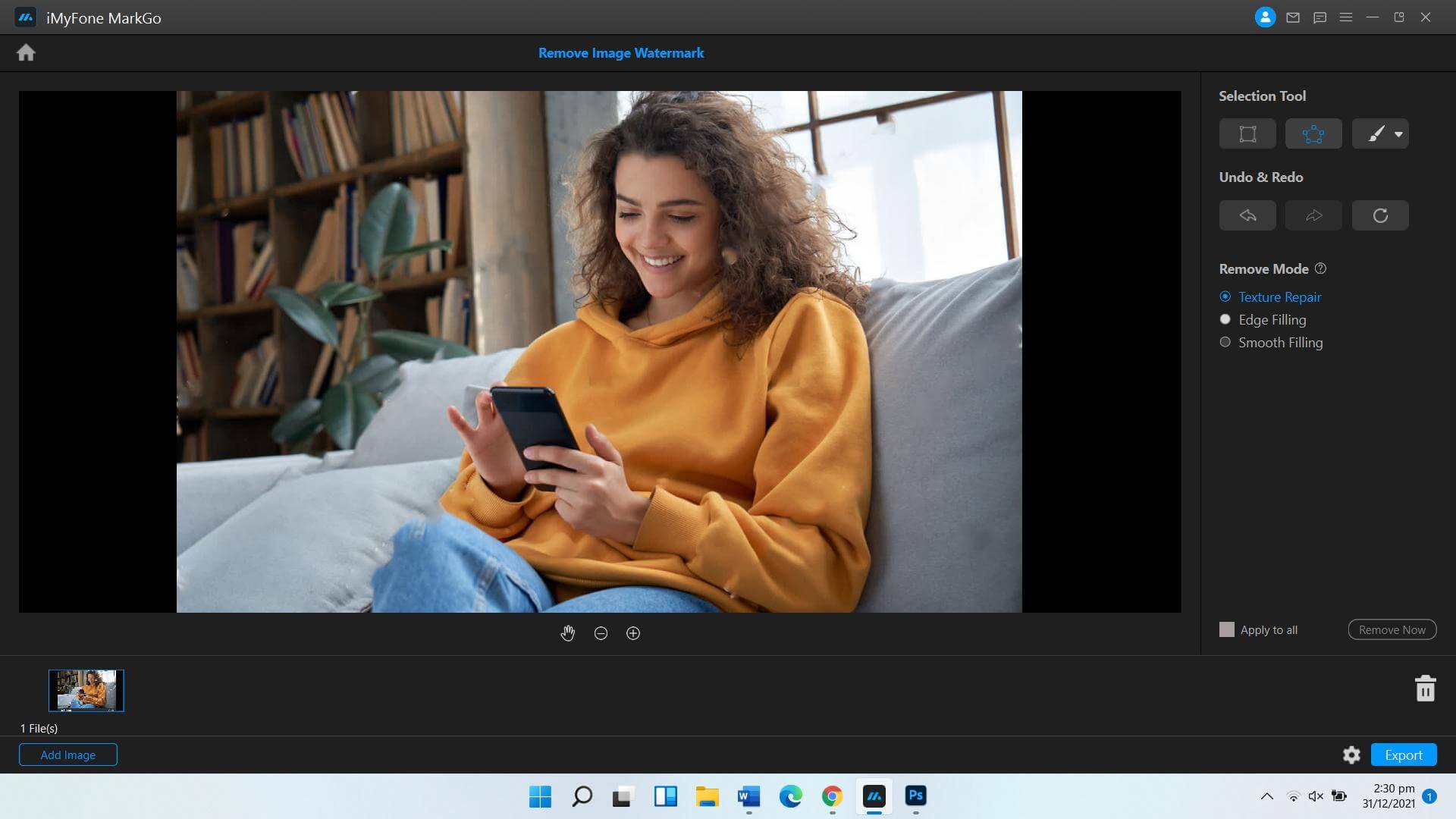Select the lasso selection tool

[1313, 133]
